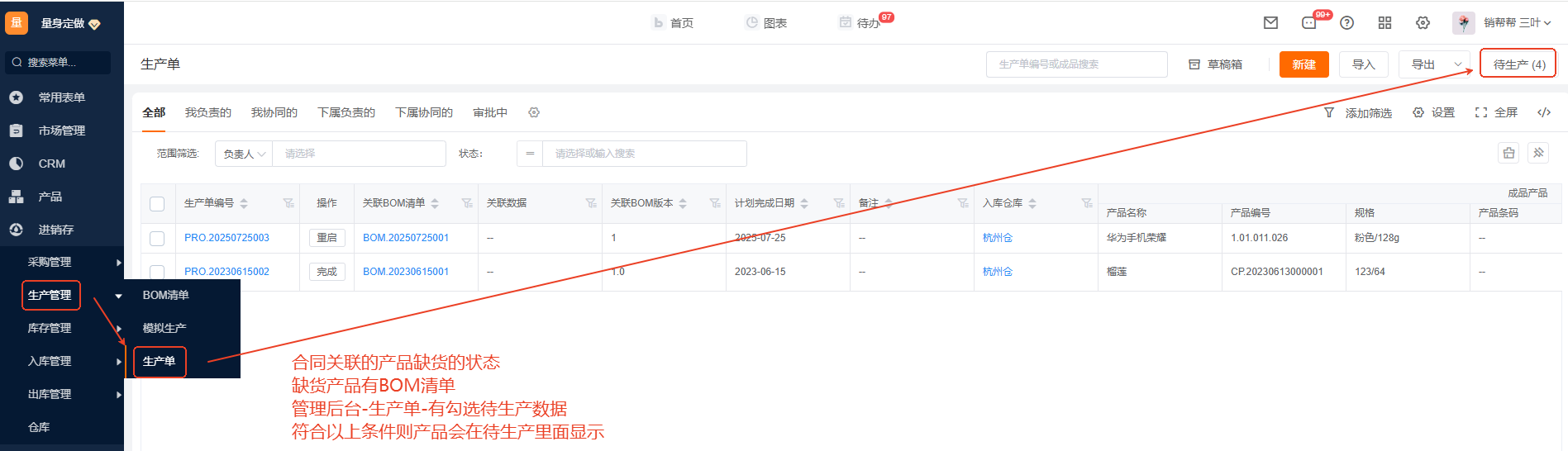The image size is (1568, 451).
Task: Sort by 生产单编号 column arrows
Action: click(x=244, y=203)
